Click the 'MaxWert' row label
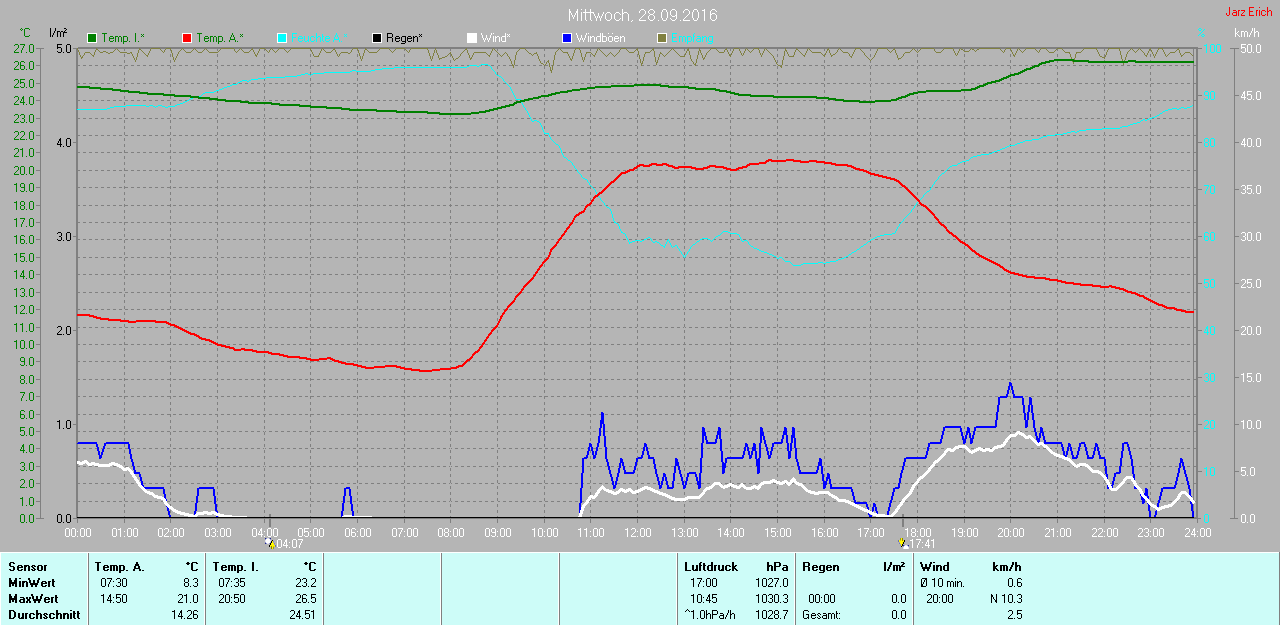 32,599
